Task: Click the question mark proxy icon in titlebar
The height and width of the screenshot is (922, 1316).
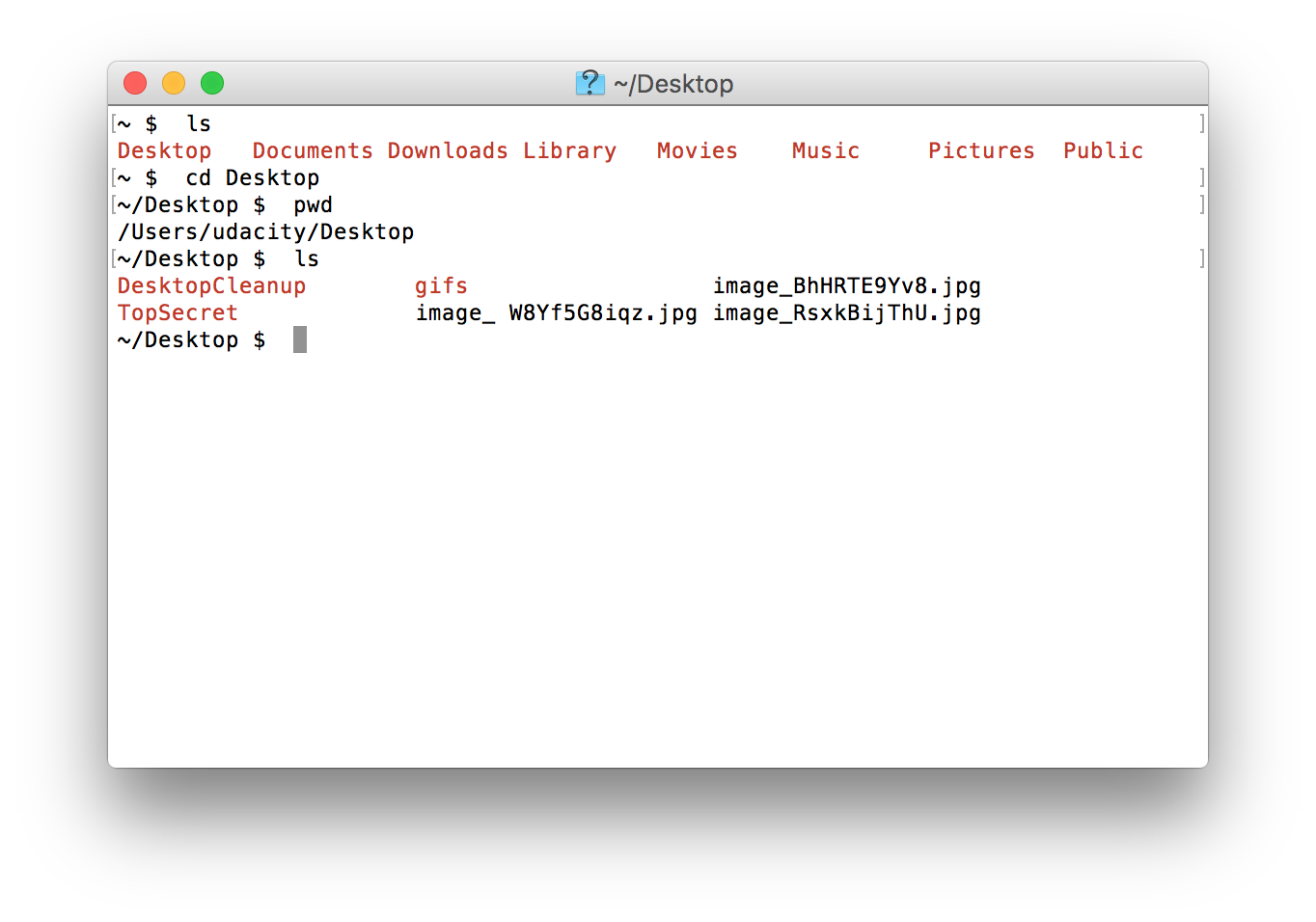Action: (x=589, y=84)
